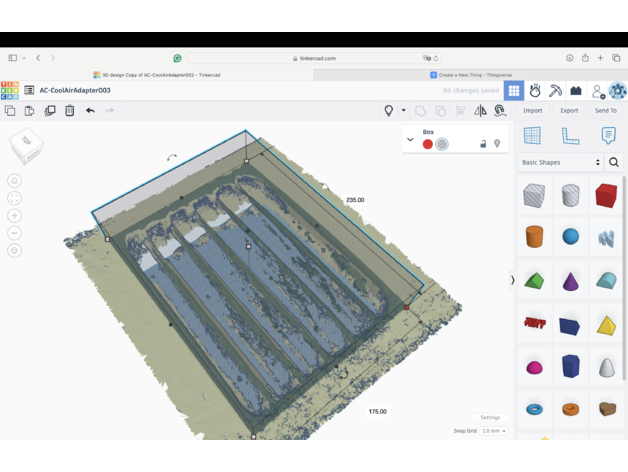Screen dimensions: 628x472
Task: Open the Notes tool
Action: [x=608, y=135]
